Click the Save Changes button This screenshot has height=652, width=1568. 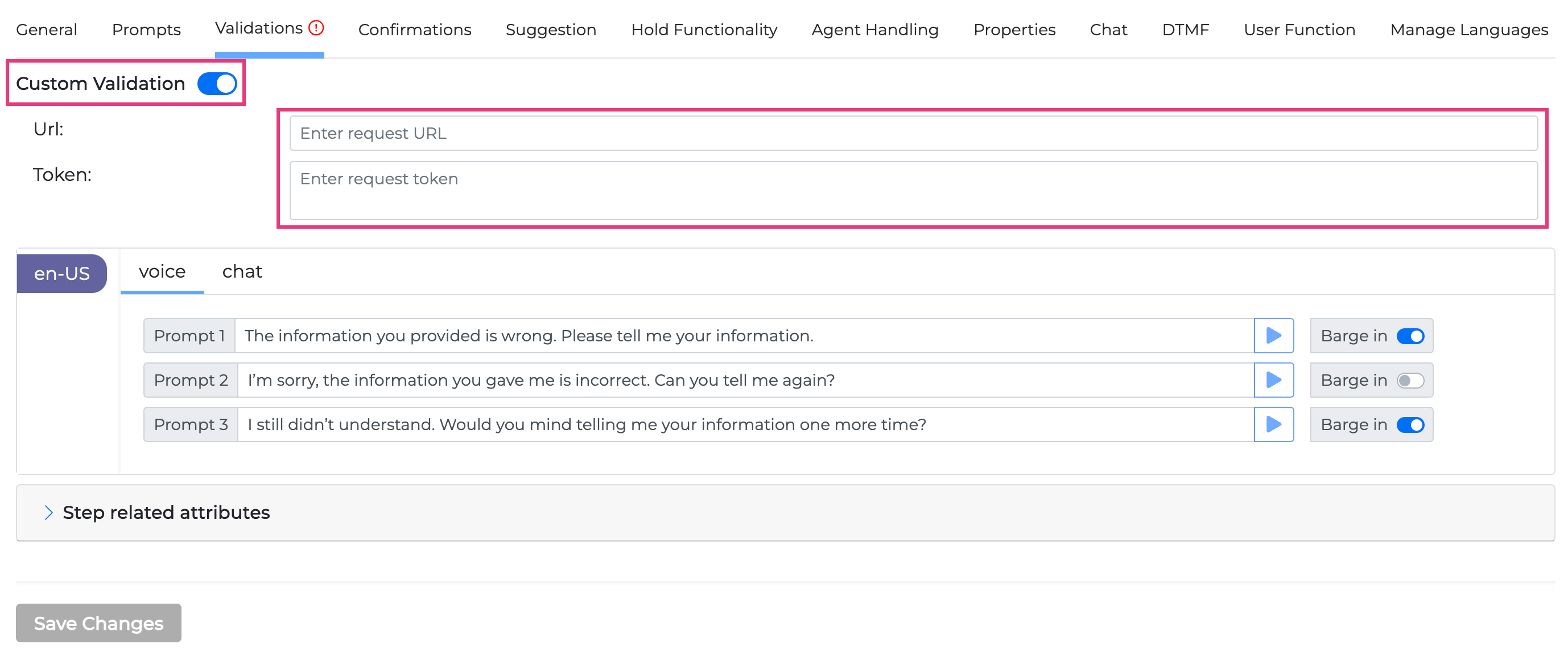(x=98, y=623)
